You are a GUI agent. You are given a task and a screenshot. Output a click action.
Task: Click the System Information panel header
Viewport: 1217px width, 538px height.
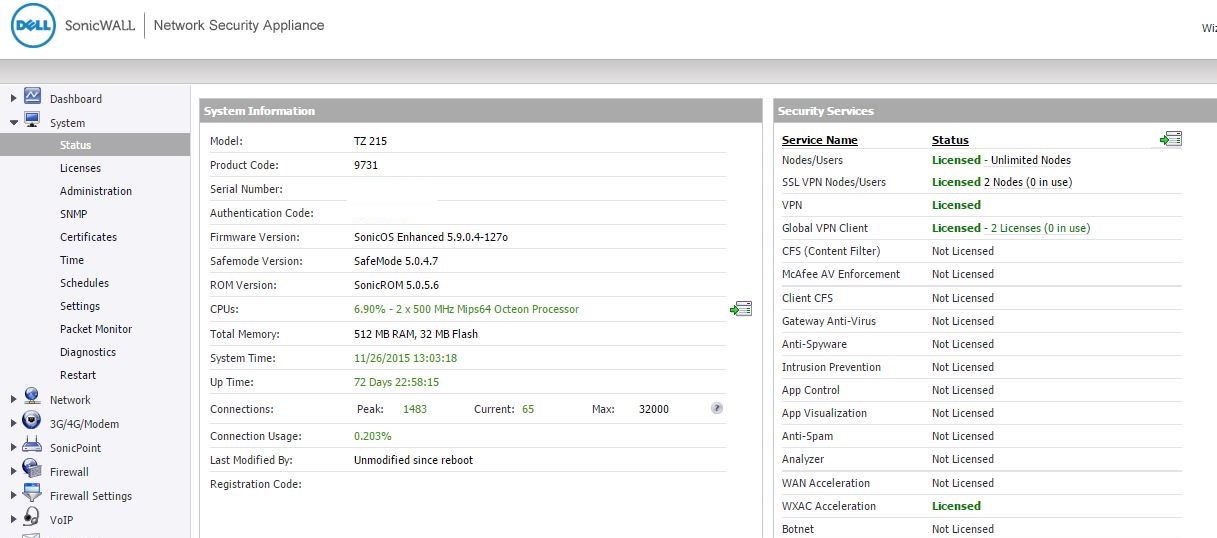point(481,111)
